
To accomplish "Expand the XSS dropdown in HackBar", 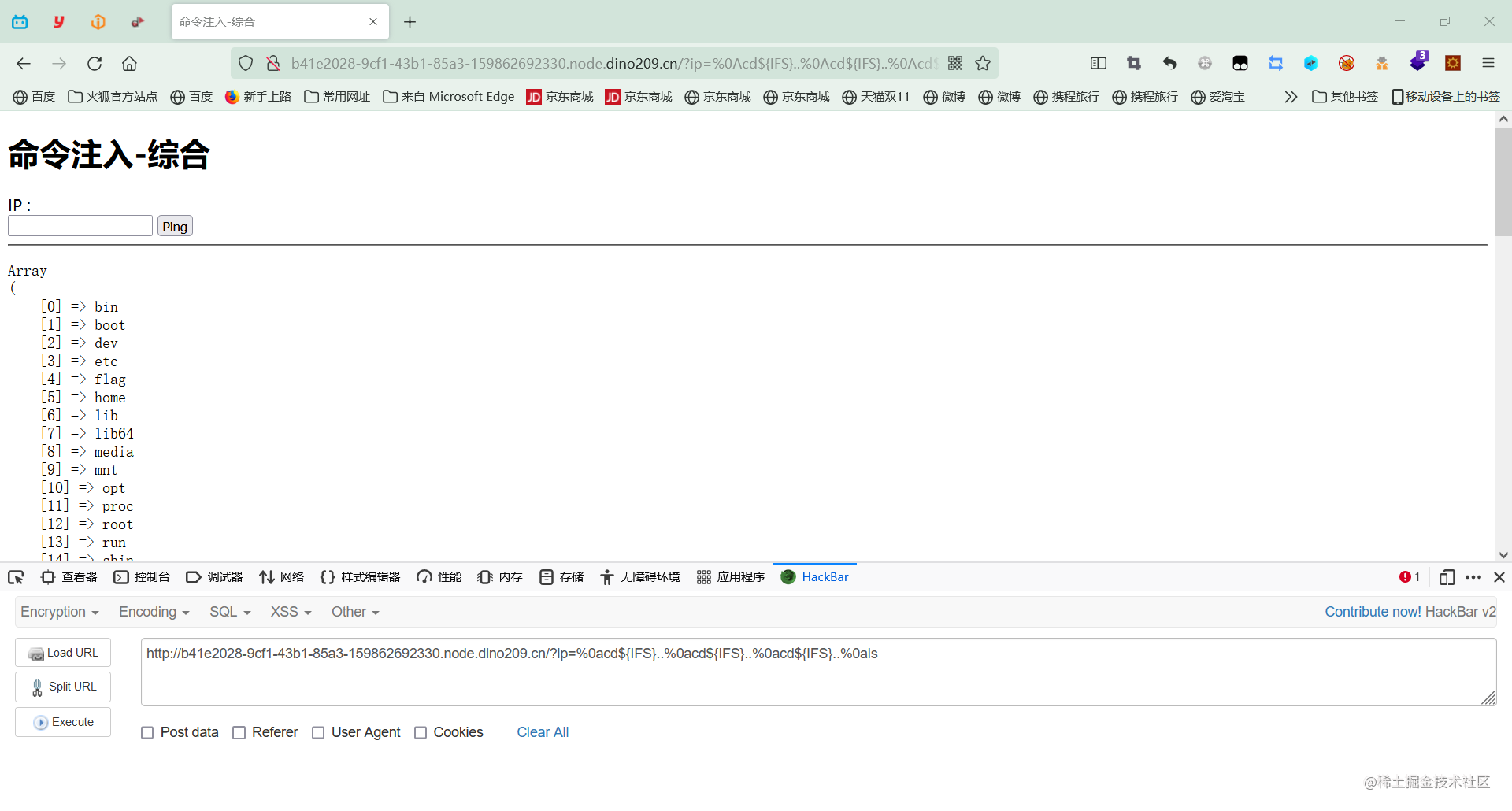I will click(x=291, y=612).
